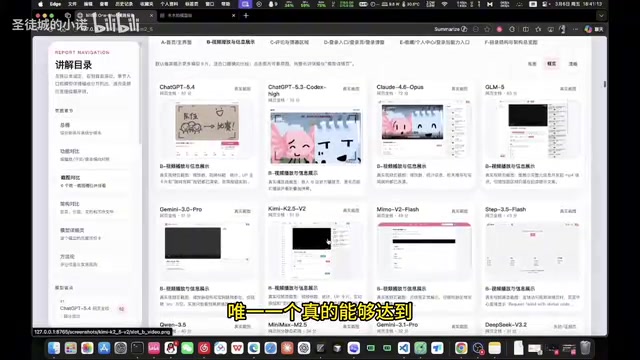Viewport: 640px width, 360px height.
Task: Open Trash in the dock
Action: click(585, 348)
